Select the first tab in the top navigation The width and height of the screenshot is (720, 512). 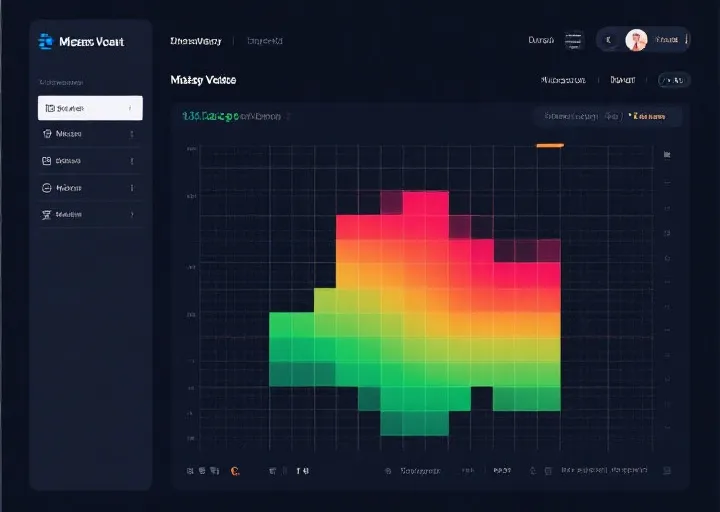196,41
